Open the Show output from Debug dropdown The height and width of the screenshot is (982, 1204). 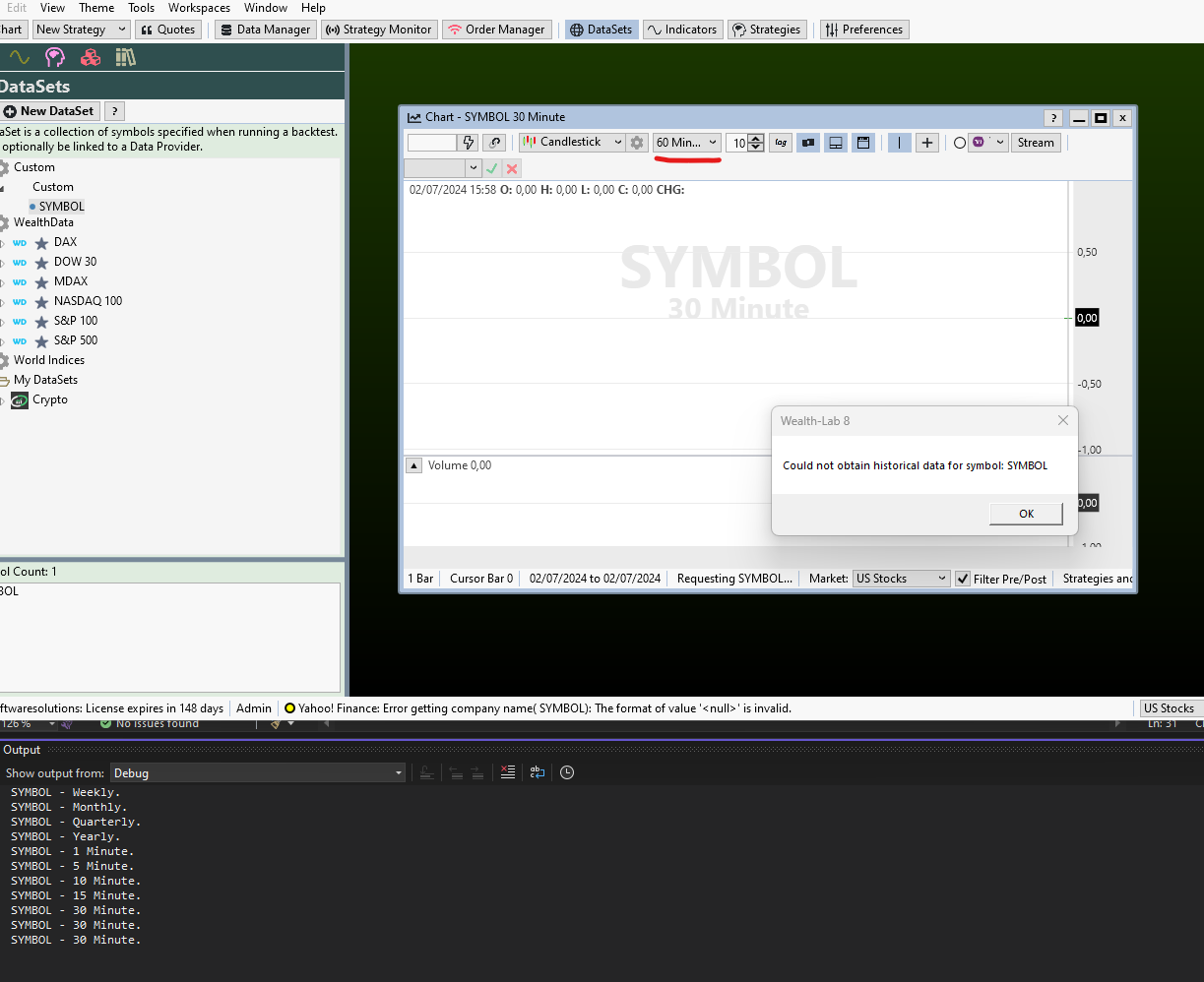tap(258, 773)
